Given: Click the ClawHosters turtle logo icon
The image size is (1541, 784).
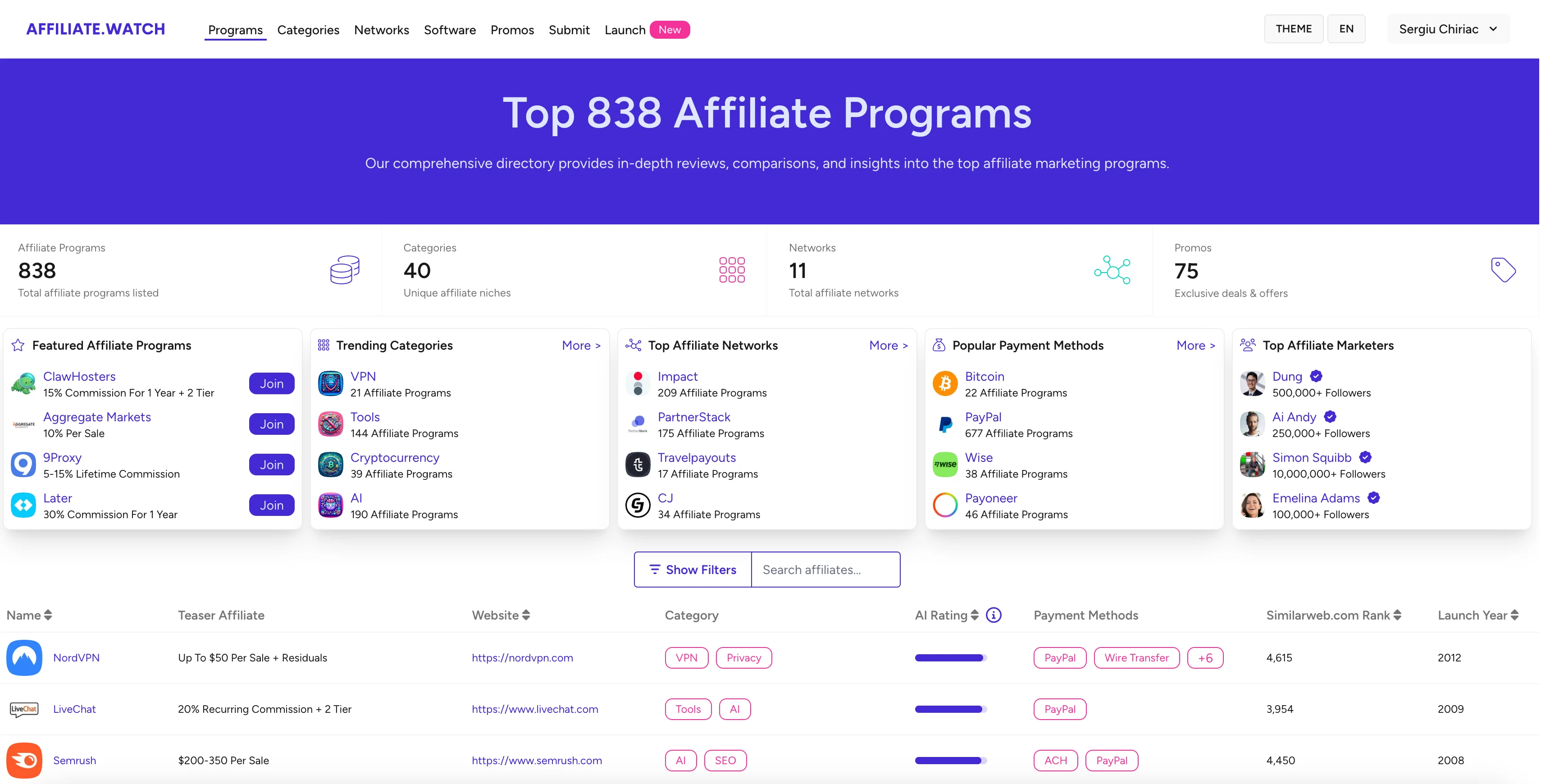Looking at the screenshot, I should click(x=23, y=384).
